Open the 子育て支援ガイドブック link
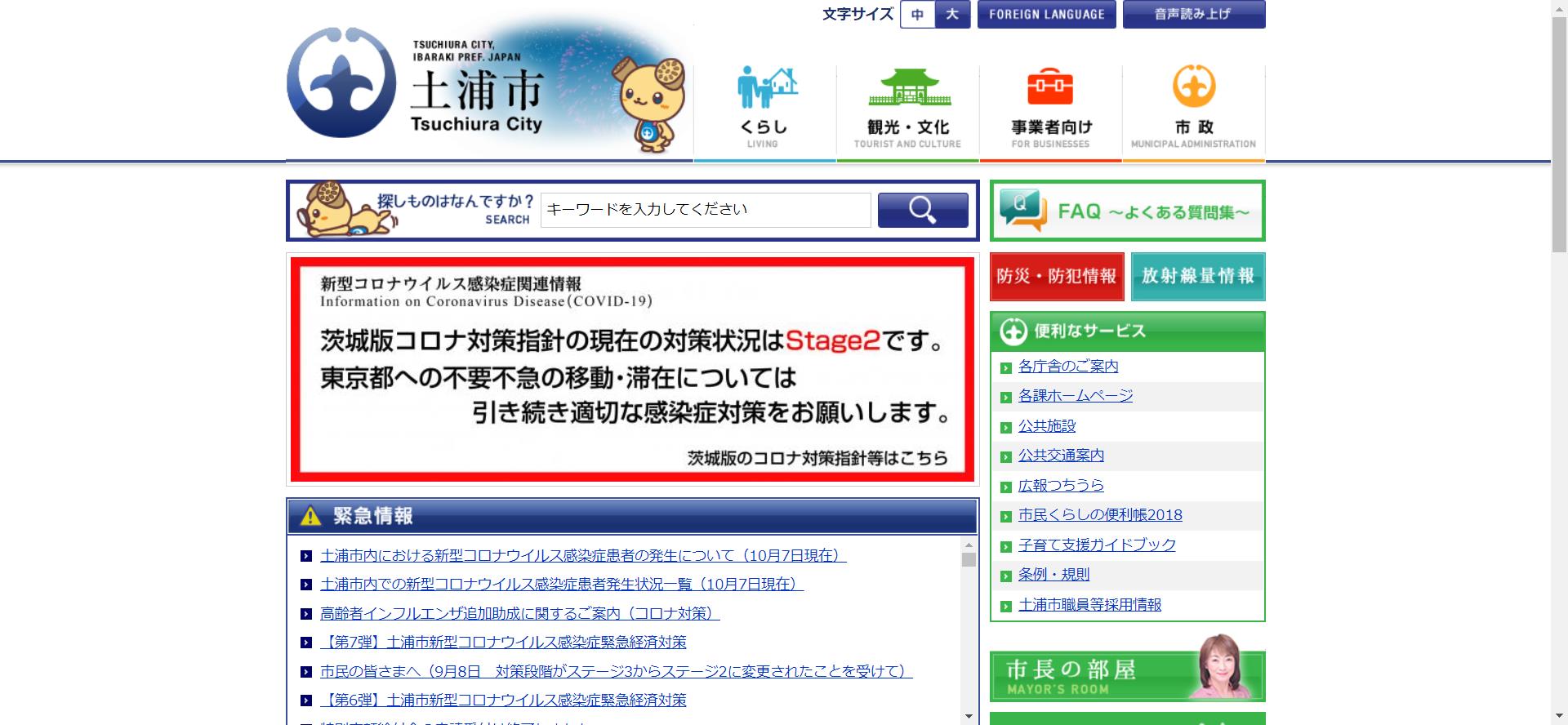The height and width of the screenshot is (725, 1568). (1097, 545)
